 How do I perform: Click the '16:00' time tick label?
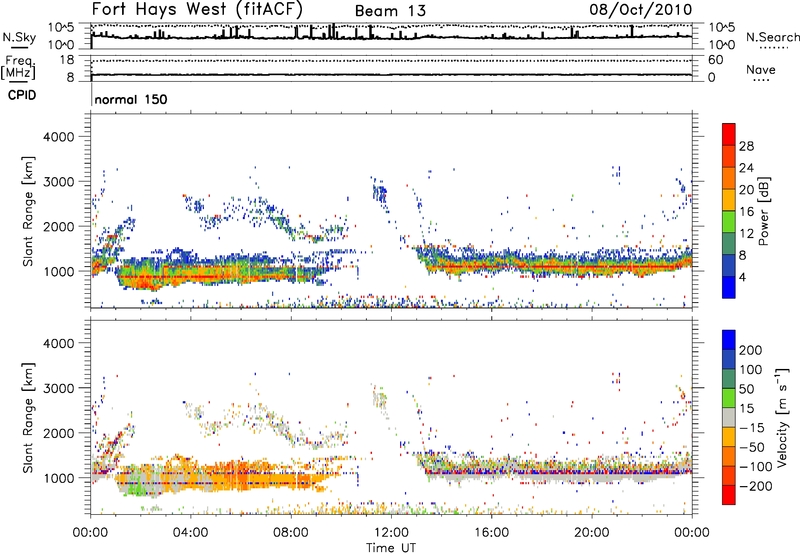[491, 533]
